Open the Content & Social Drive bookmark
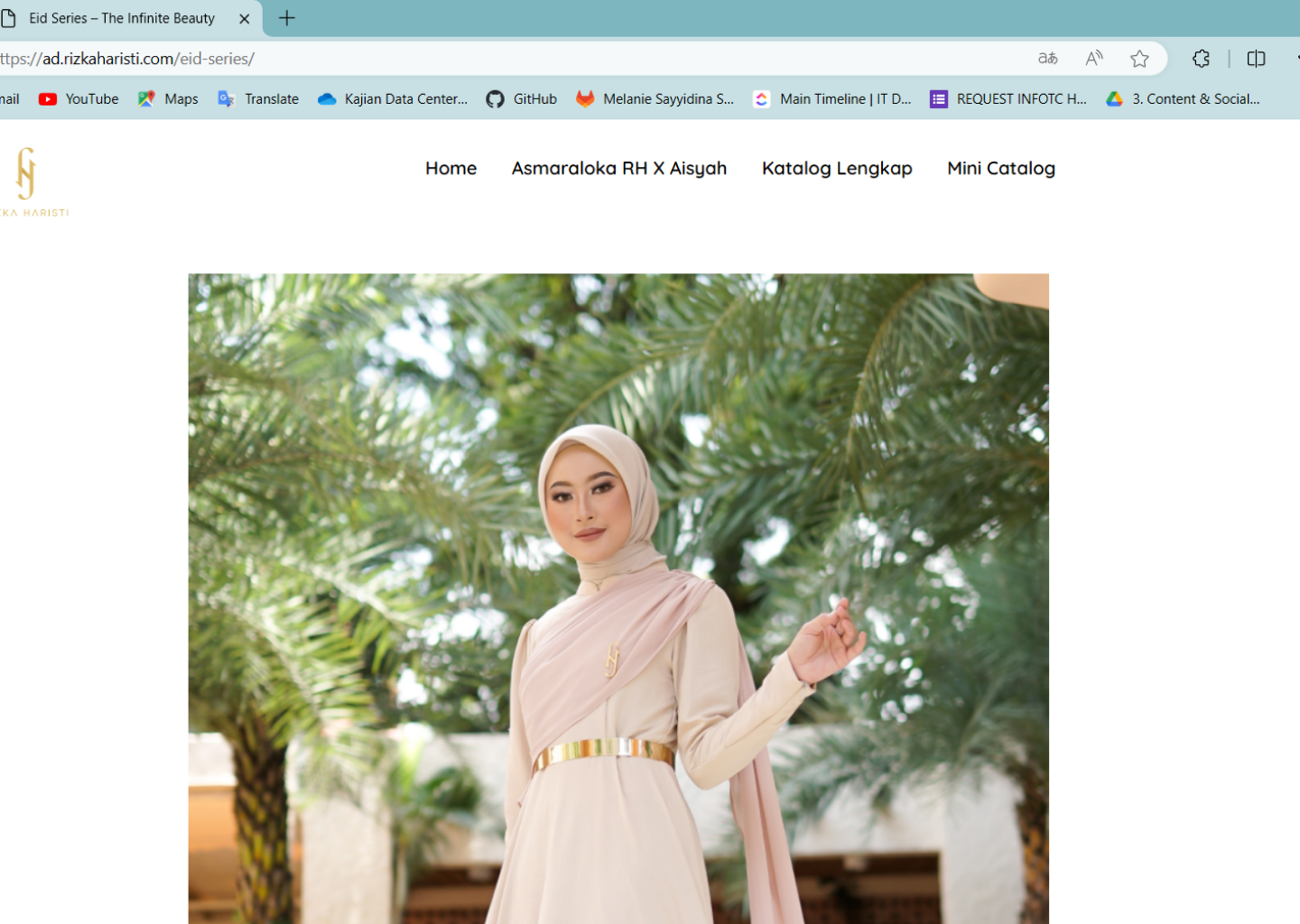This screenshot has height=924, width=1300. coord(1183,99)
